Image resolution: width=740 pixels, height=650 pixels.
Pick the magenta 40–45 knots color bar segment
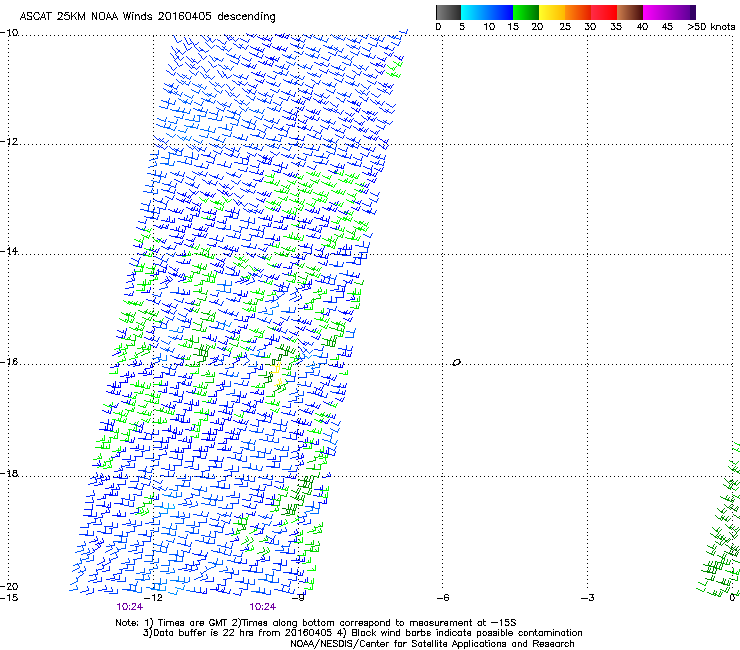(x=656, y=12)
